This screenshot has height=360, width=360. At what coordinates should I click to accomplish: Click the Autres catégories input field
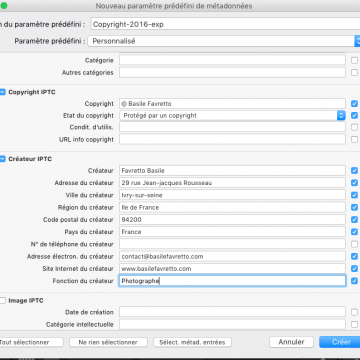tap(232, 73)
